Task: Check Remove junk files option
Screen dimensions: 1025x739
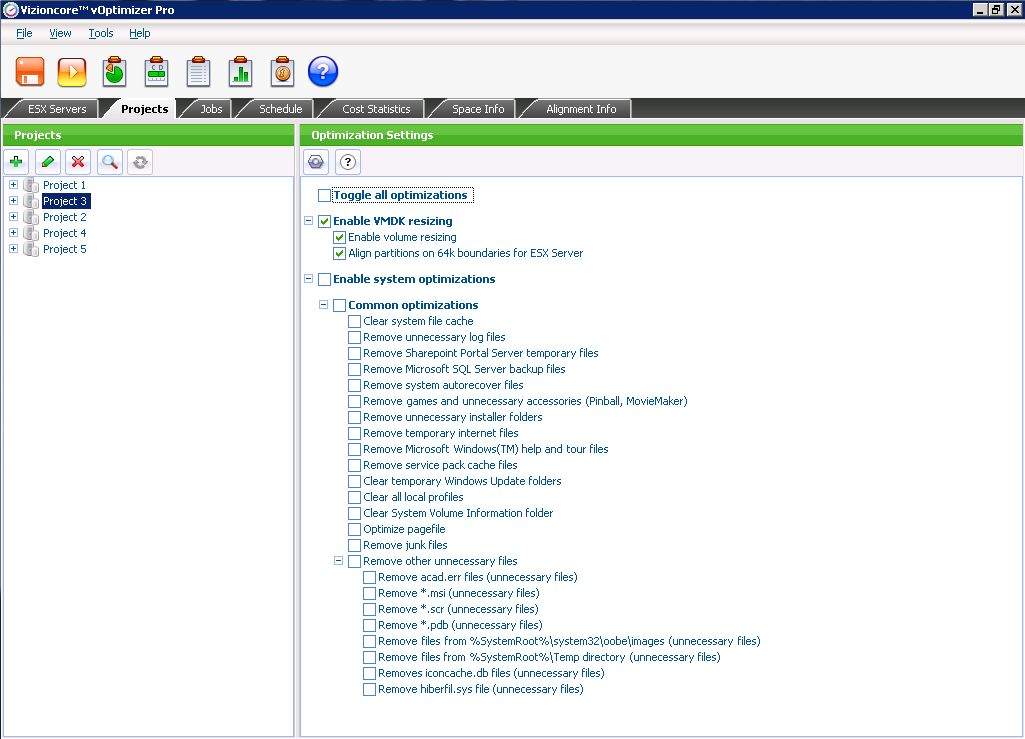Action: click(x=354, y=545)
